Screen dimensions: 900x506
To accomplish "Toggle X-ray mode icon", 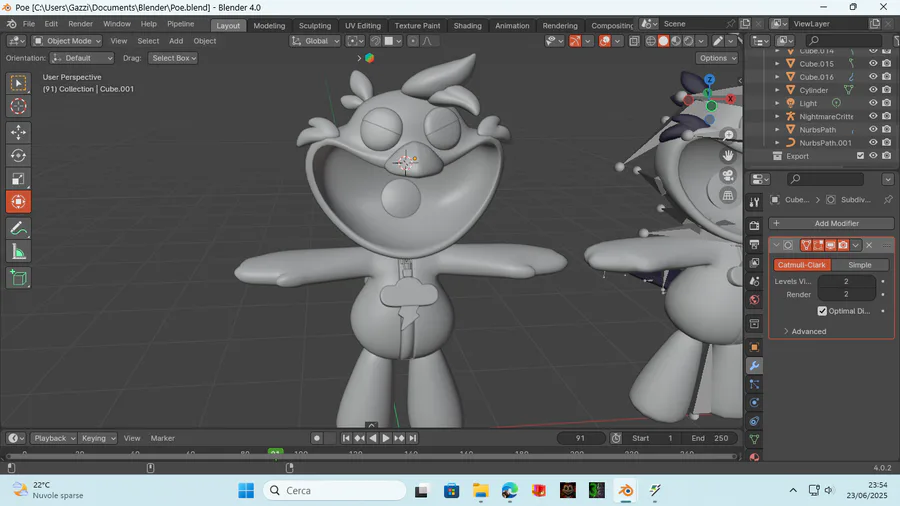I will point(634,41).
